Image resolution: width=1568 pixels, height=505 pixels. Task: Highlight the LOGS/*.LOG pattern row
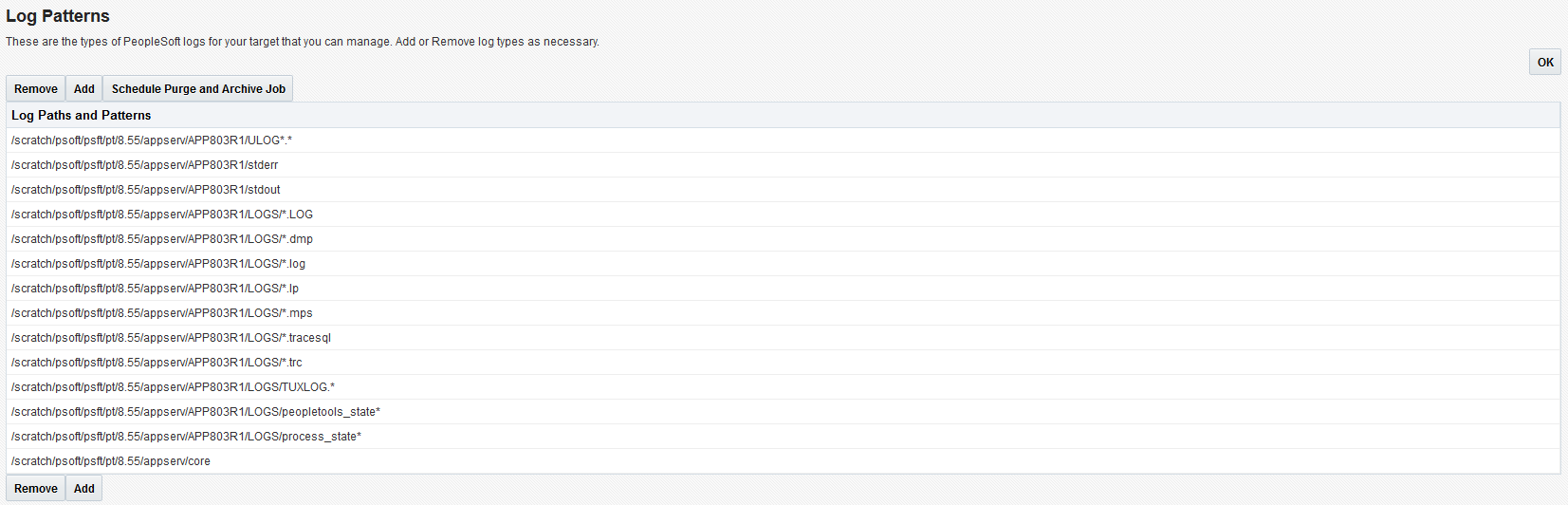(x=162, y=215)
